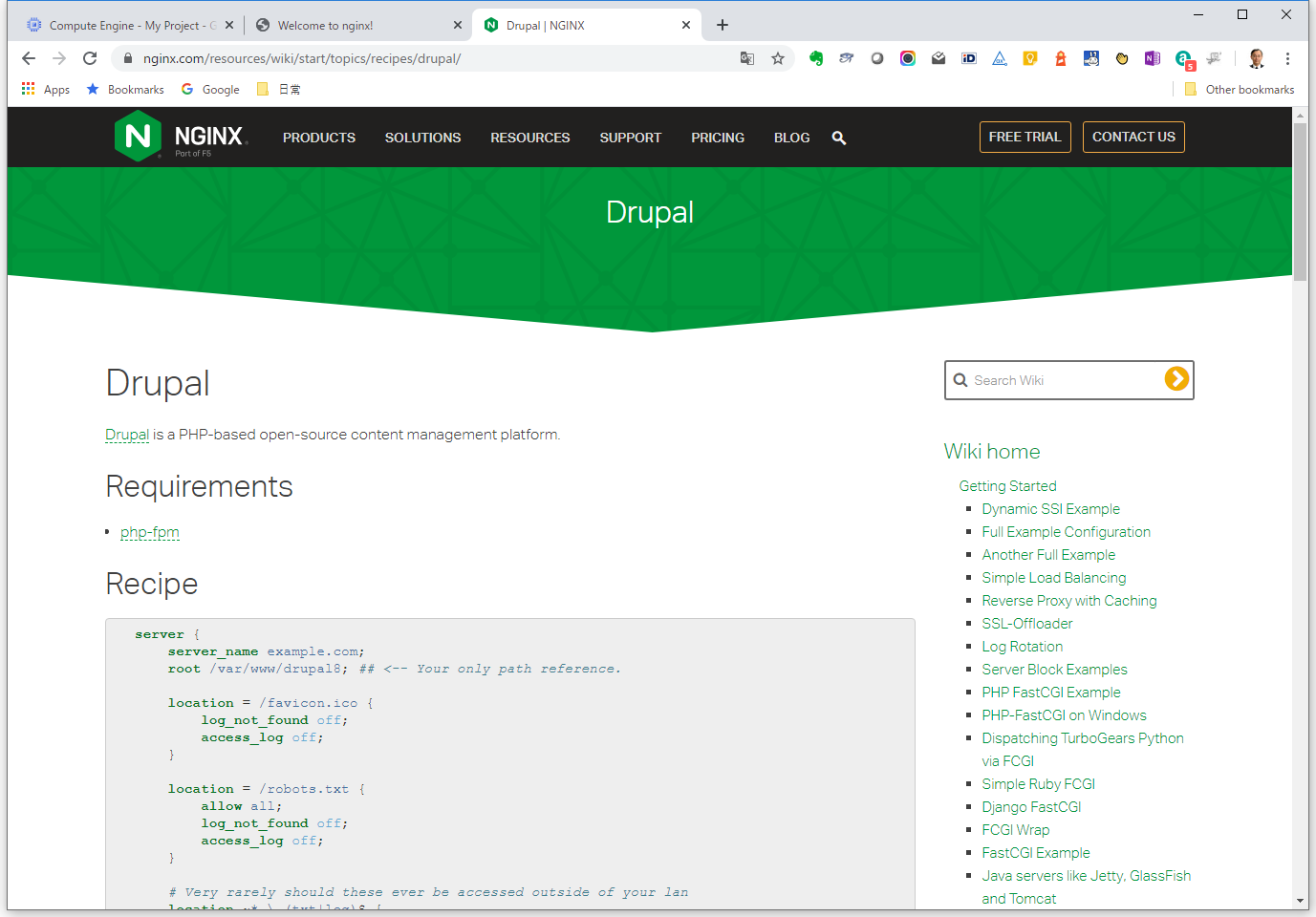Image resolution: width=1316 pixels, height=917 pixels.
Task: Open Another Full Example
Action: pyautogui.click(x=1048, y=555)
